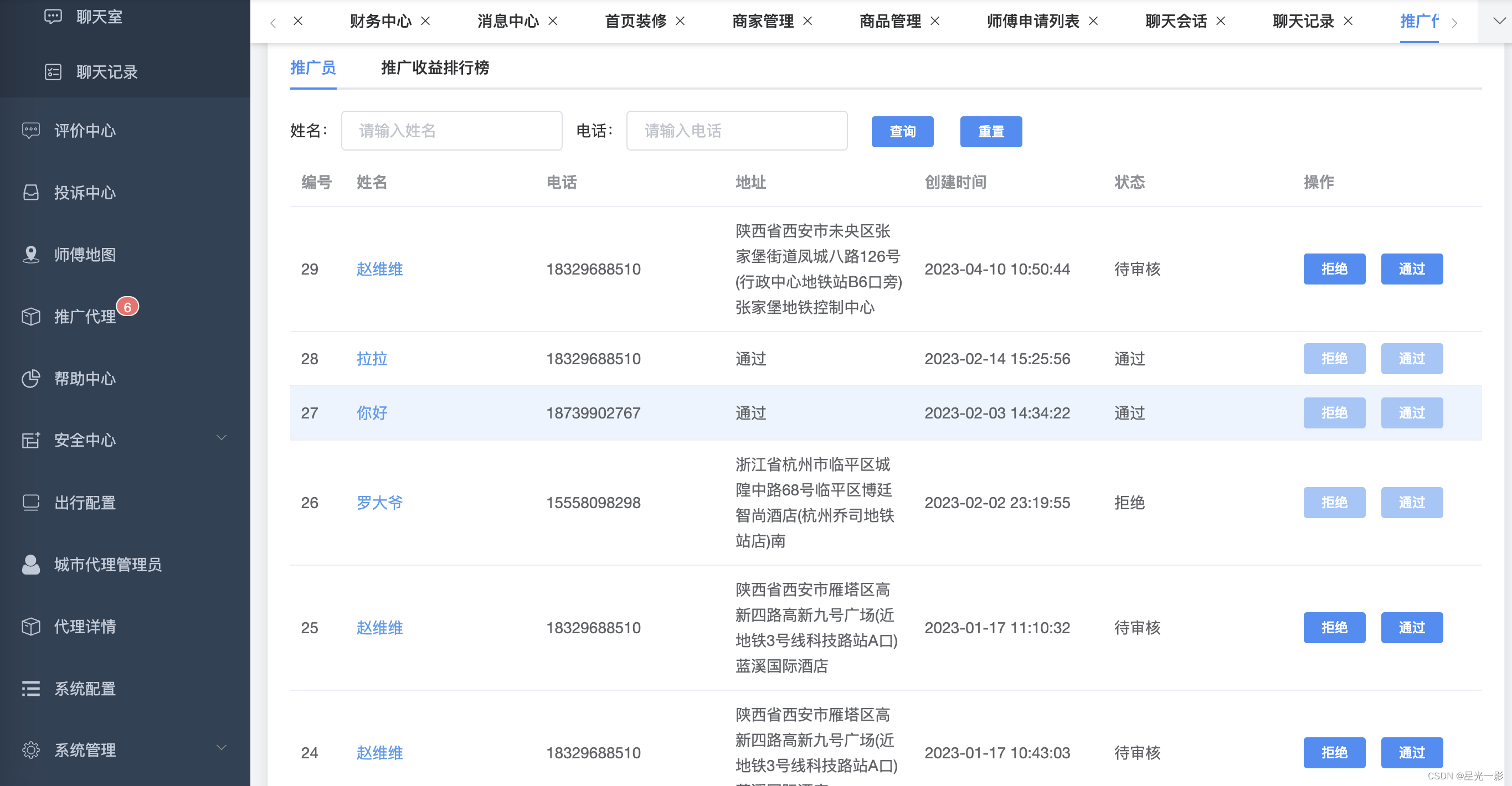
Task: Open the 商家管理 page tab
Action: 762,21
